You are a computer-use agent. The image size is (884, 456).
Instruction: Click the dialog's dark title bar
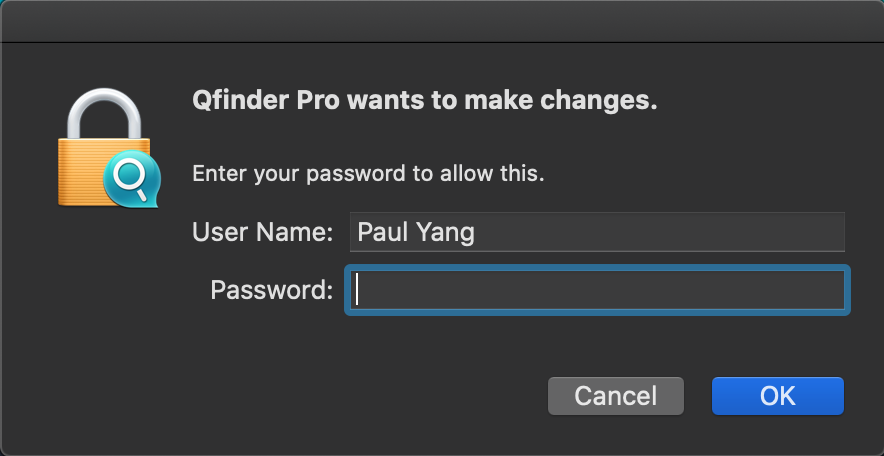442,21
